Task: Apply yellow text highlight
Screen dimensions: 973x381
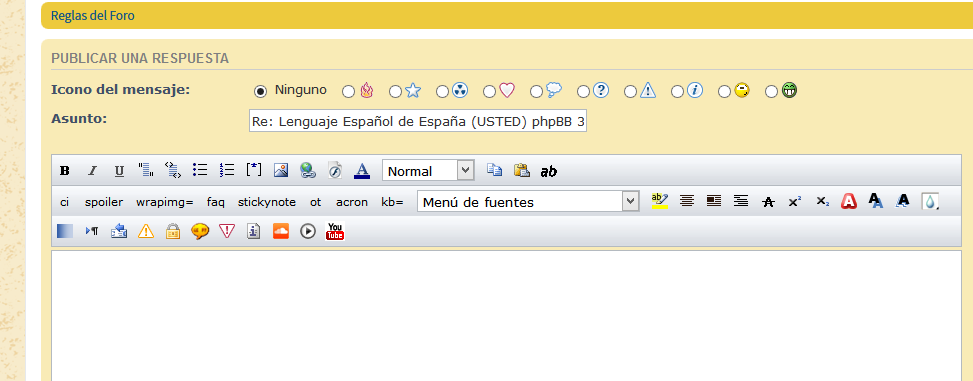Action: coord(660,200)
